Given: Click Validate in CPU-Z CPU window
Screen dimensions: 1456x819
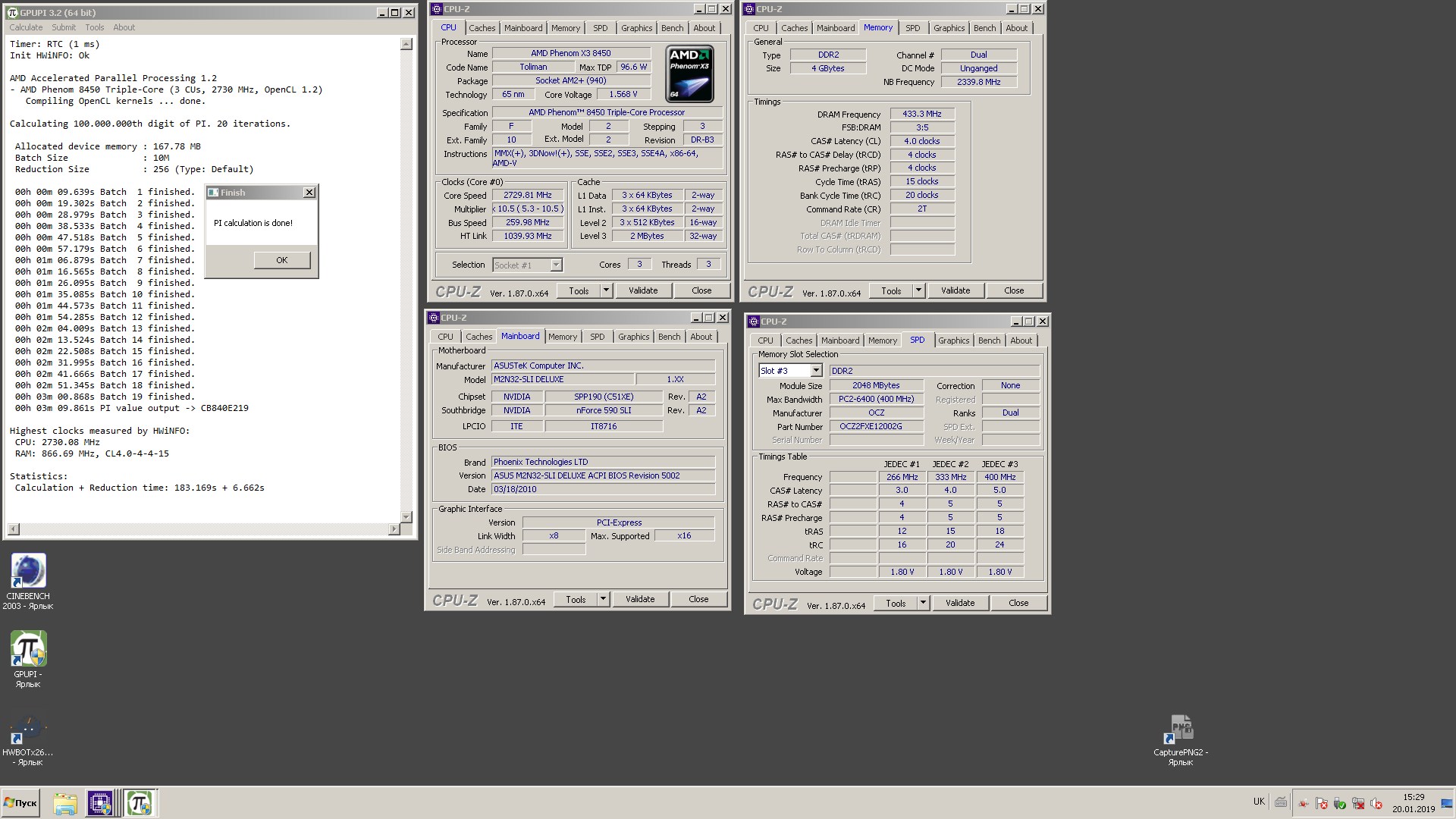Looking at the screenshot, I should [643, 290].
